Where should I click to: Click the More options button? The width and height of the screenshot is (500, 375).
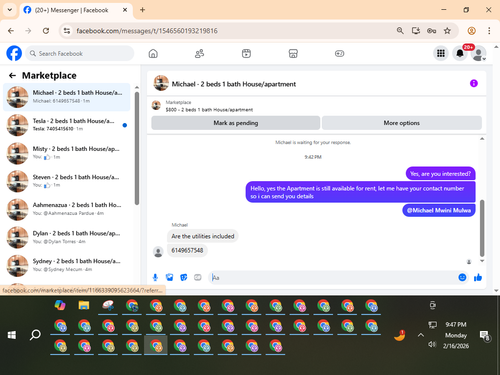[402, 123]
